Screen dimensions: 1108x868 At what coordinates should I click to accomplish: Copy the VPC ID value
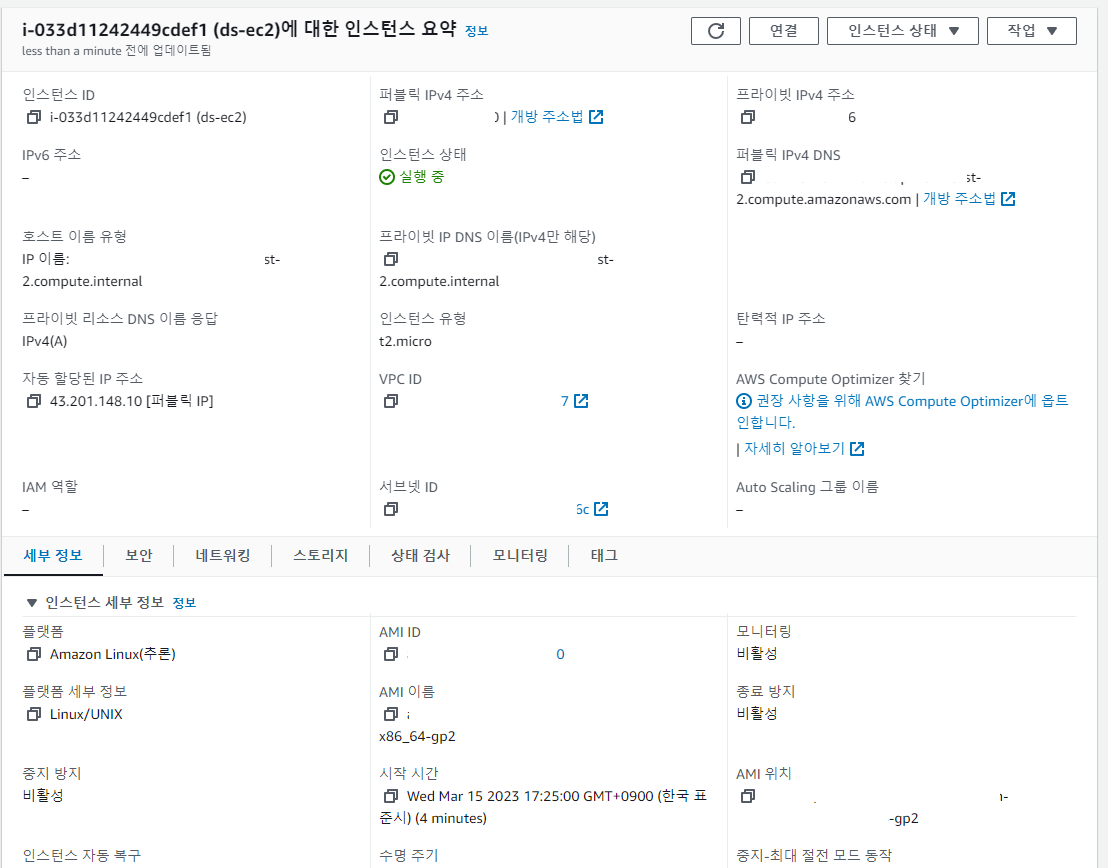[x=391, y=401]
